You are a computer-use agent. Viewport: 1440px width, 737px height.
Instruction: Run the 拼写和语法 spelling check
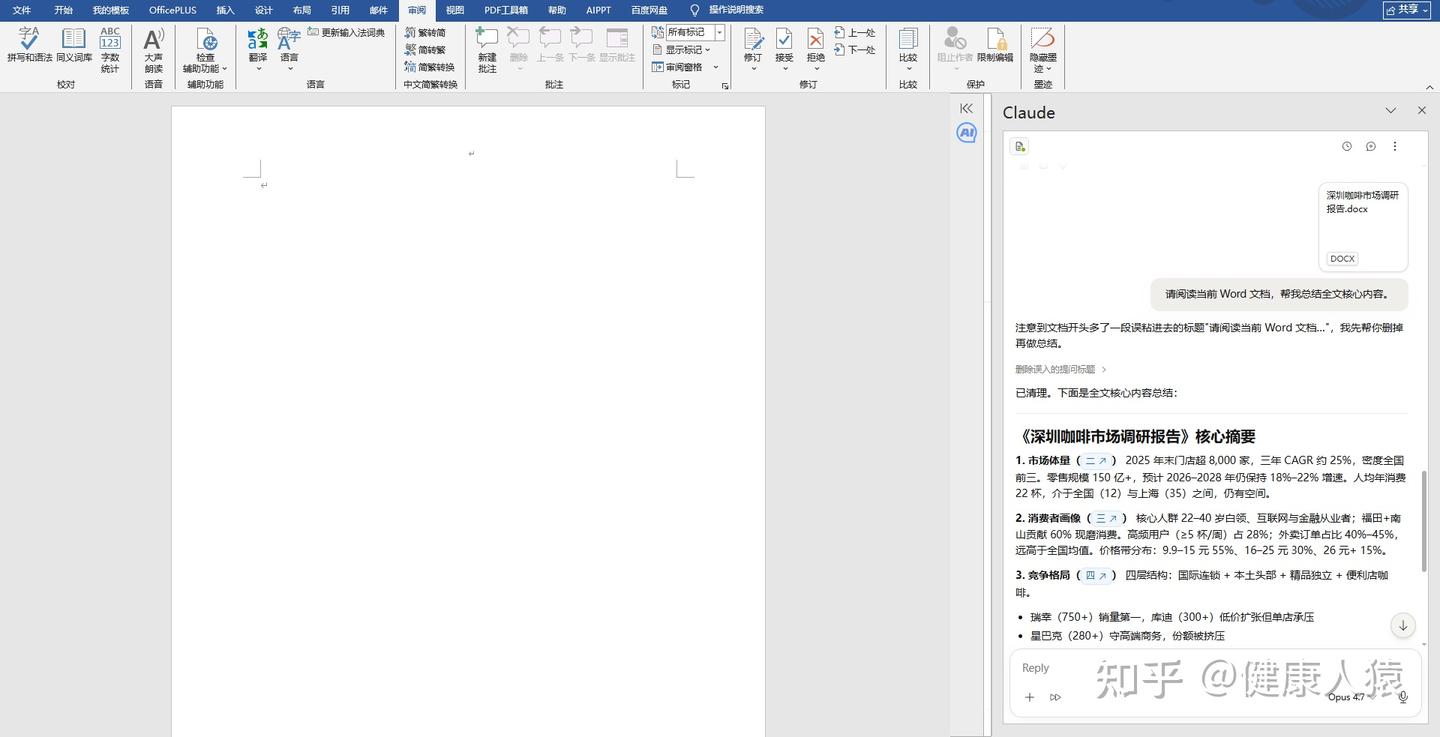pyautogui.click(x=30, y=46)
